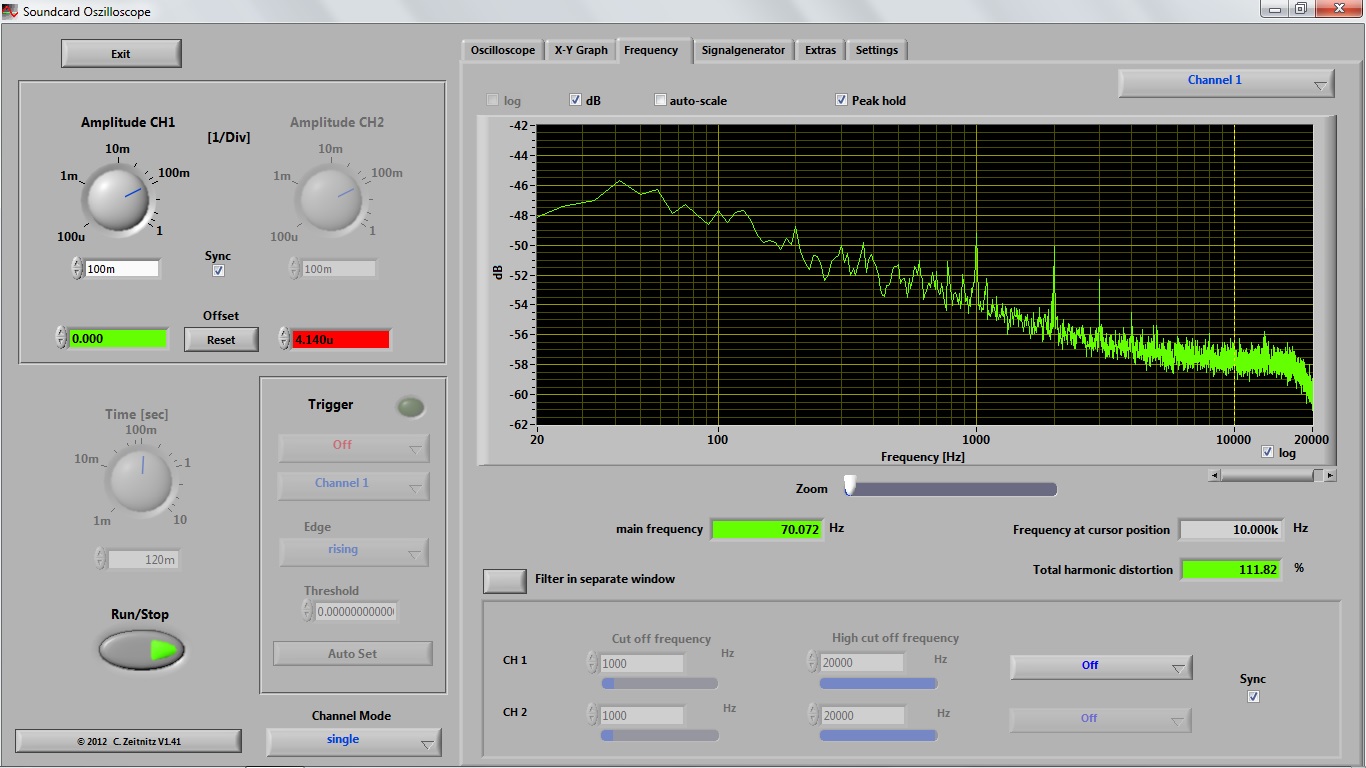Toggle the log checkbox under the graph

[x=1268, y=452]
